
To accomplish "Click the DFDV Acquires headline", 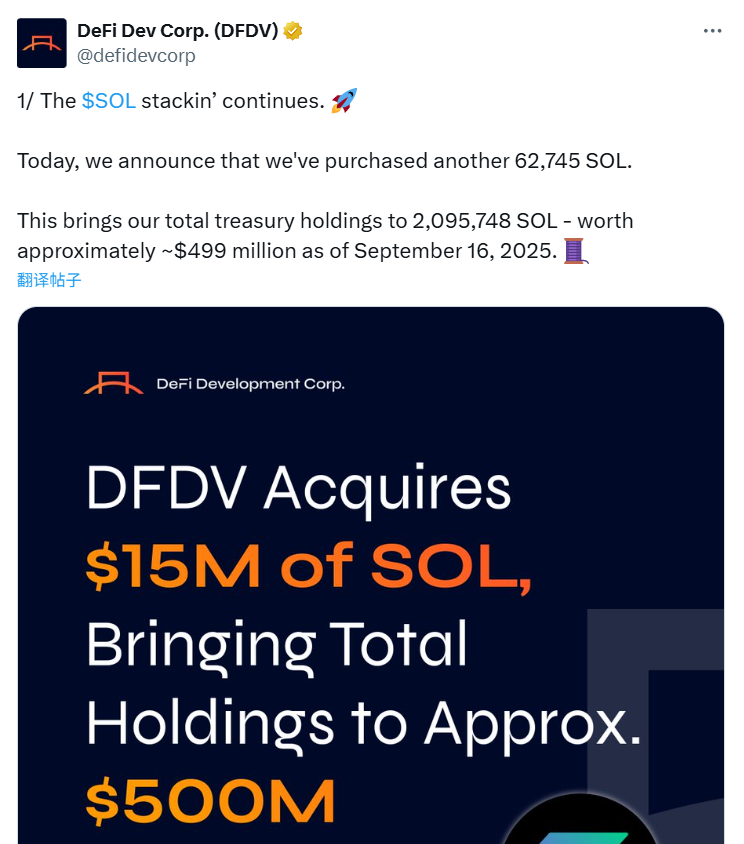I will click(x=298, y=490).
